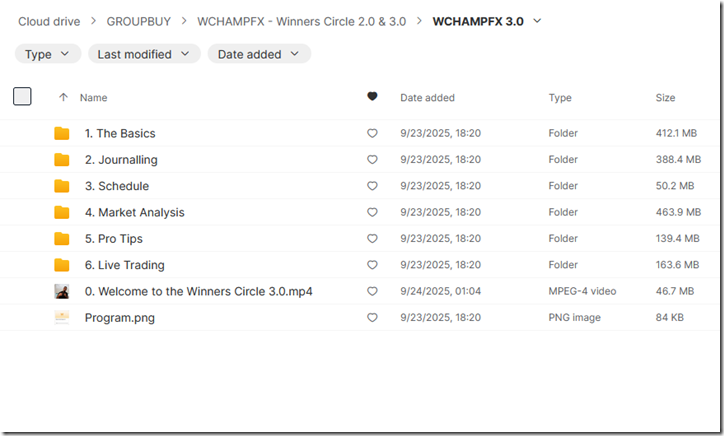Select the 1. The Basics folder name
Image resolution: width=724 pixels, height=436 pixels.
click(120, 133)
